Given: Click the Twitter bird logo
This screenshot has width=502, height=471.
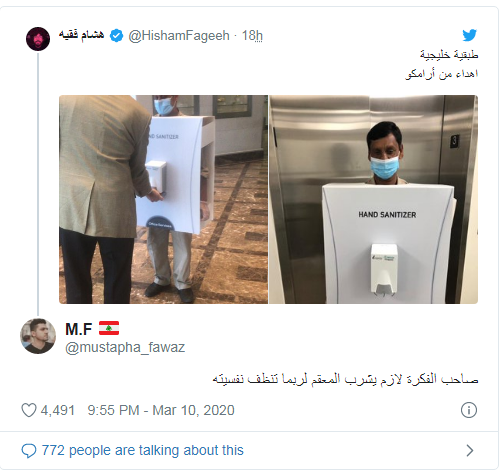Looking at the screenshot, I should click(x=470, y=35).
